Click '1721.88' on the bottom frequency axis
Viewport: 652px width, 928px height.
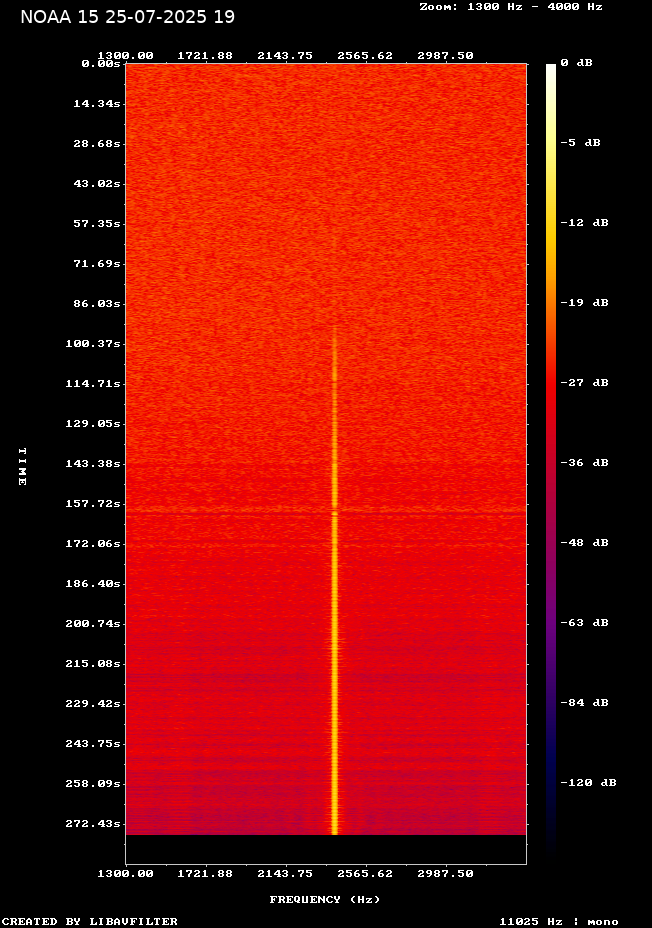click(x=205, y=874)
